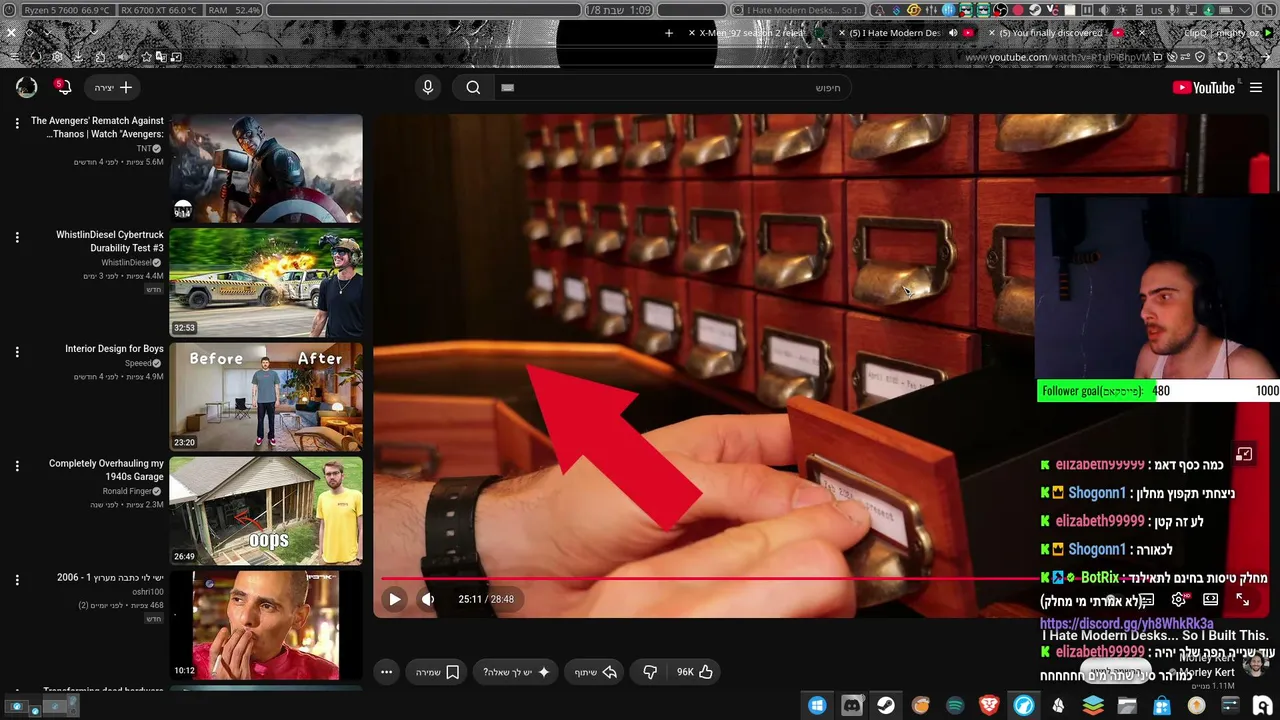Mute audio on I Hate Modern Desks tab
The image size is (1280, 720).
click(953, 33)
